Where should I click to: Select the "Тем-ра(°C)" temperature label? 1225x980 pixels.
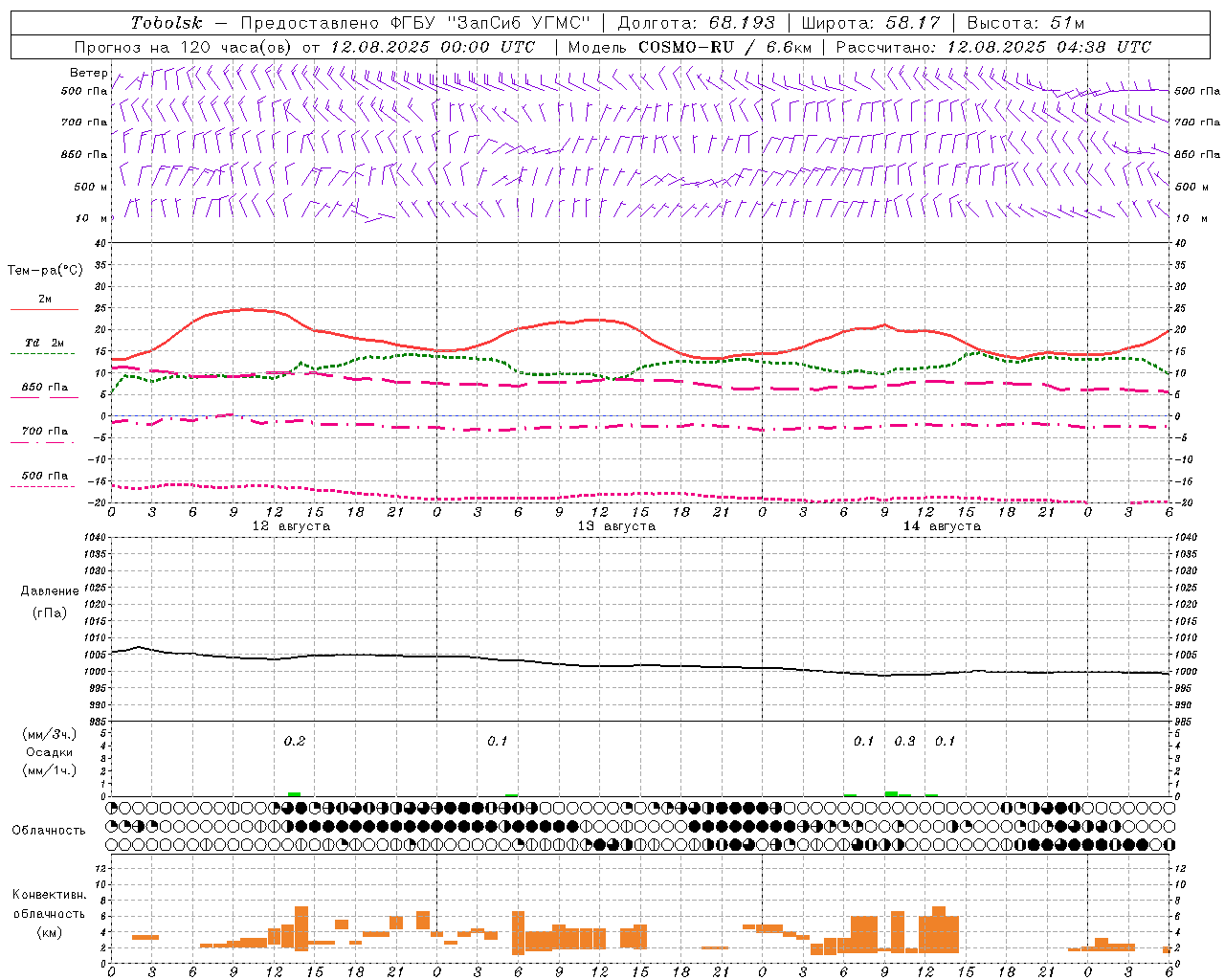click(x=45, y=271)
